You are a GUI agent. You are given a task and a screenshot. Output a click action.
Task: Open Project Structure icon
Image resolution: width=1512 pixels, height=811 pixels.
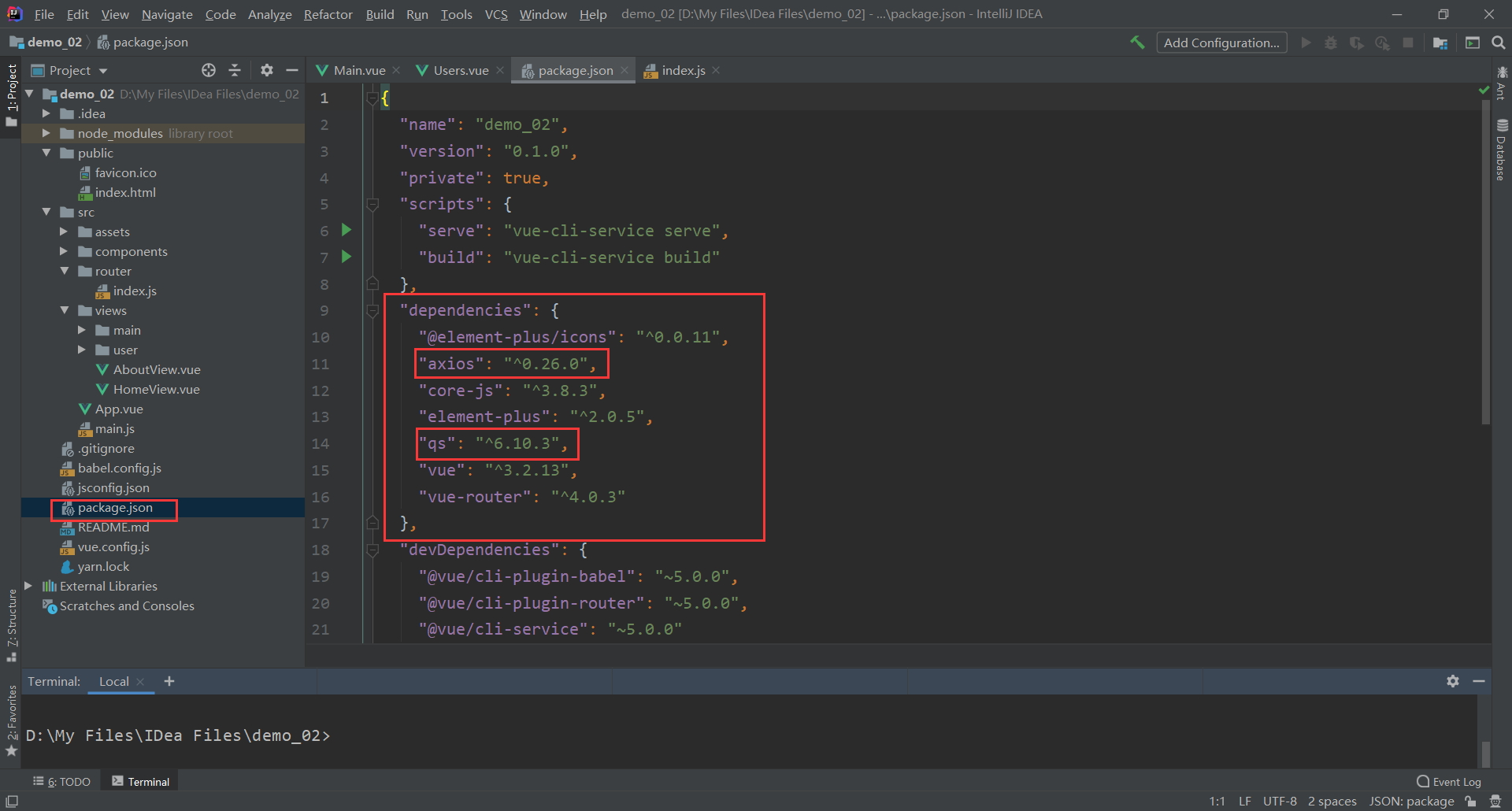click(1440, 43)
